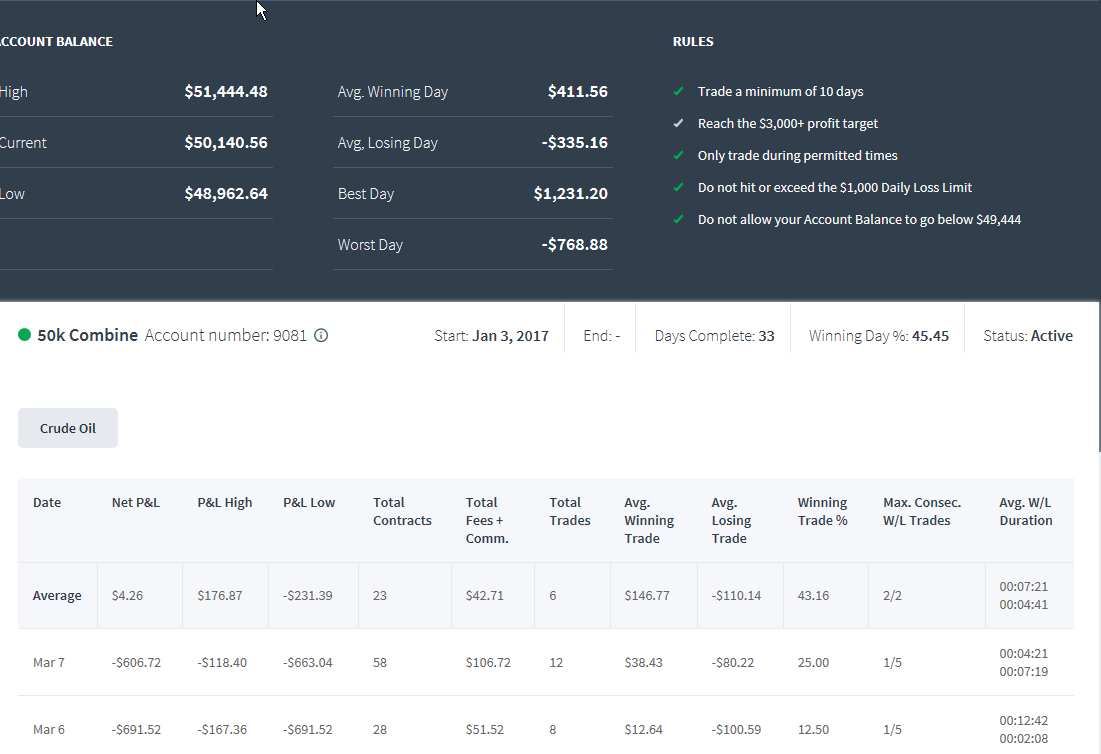
Task: Click the Status: Active indicator
Action: click(1028, 336)
